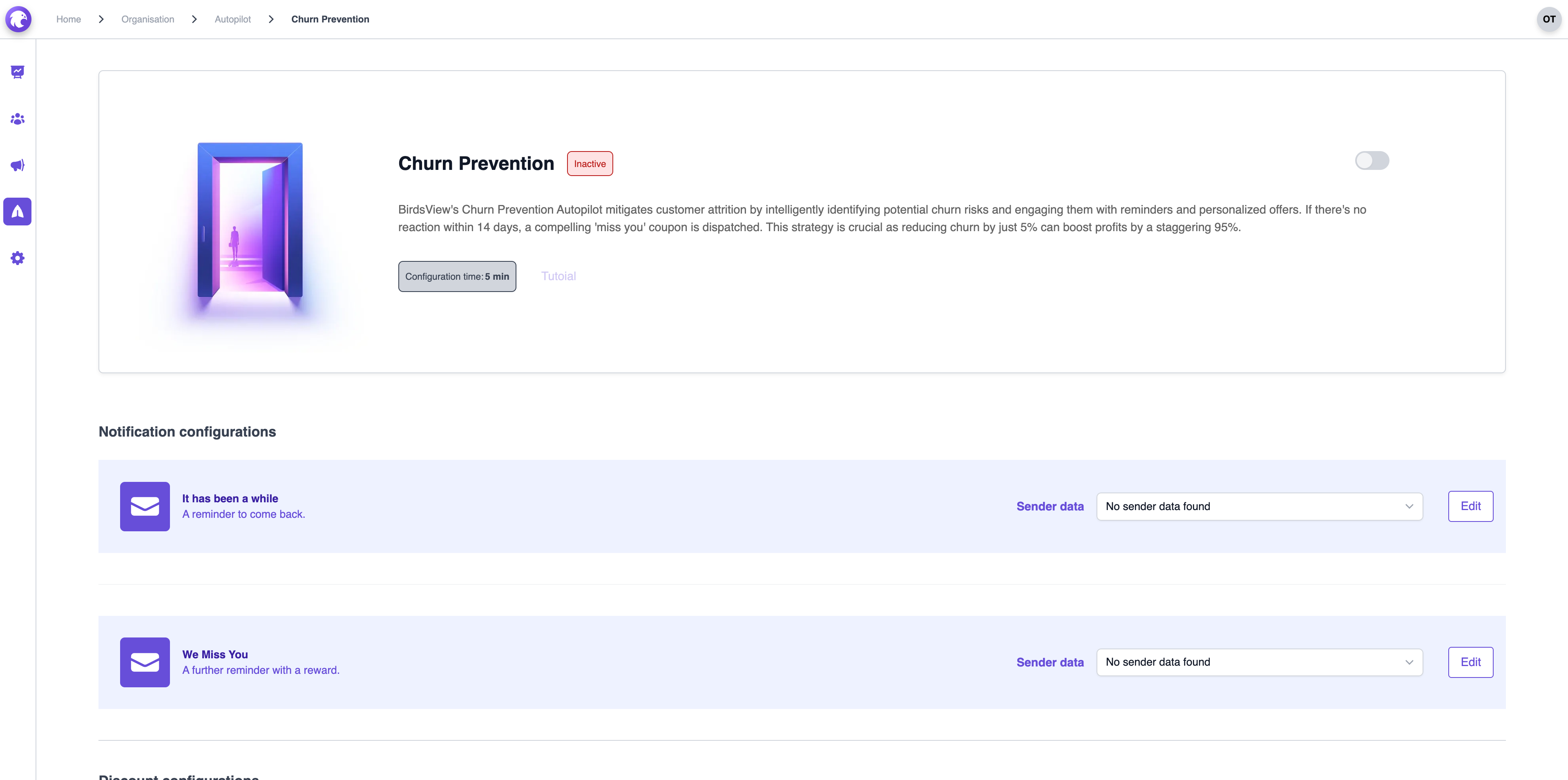Click Churn Prevention breadcrumb
Viewport: 1568px width, 780px height.
[331, 20]
